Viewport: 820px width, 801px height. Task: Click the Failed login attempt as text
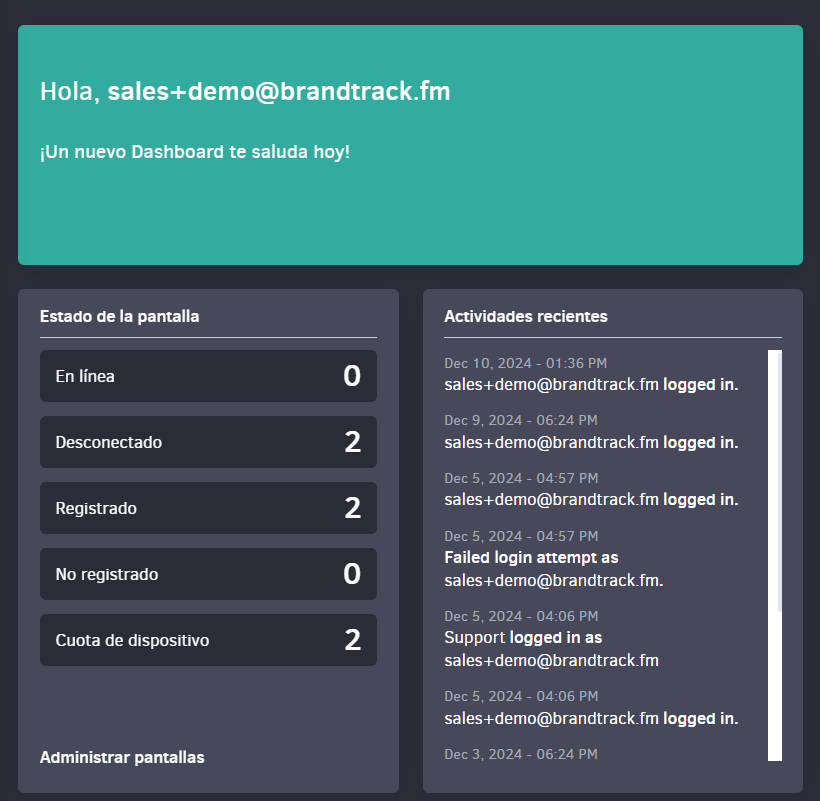(x=531, y=557)
